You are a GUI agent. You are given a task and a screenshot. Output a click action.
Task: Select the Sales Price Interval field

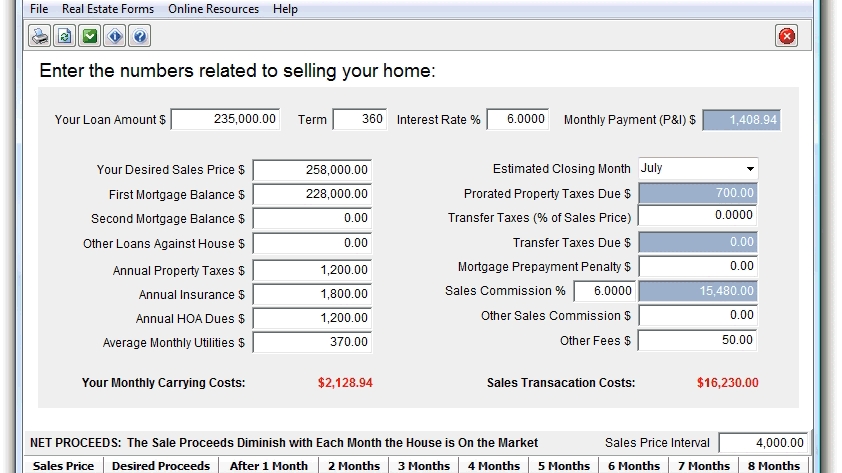[x=763, y=443]
